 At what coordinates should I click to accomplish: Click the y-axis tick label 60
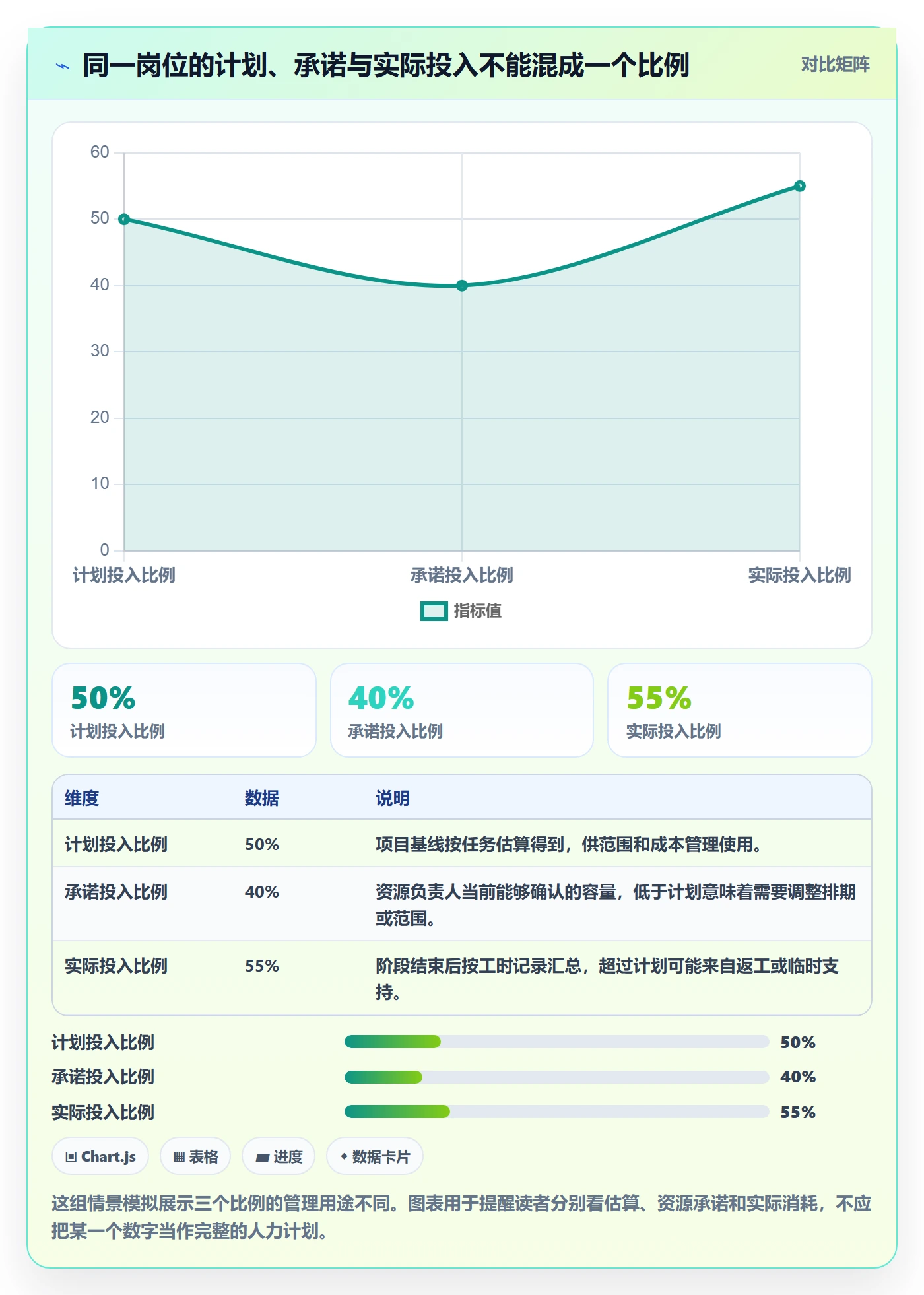click(100, 152)
